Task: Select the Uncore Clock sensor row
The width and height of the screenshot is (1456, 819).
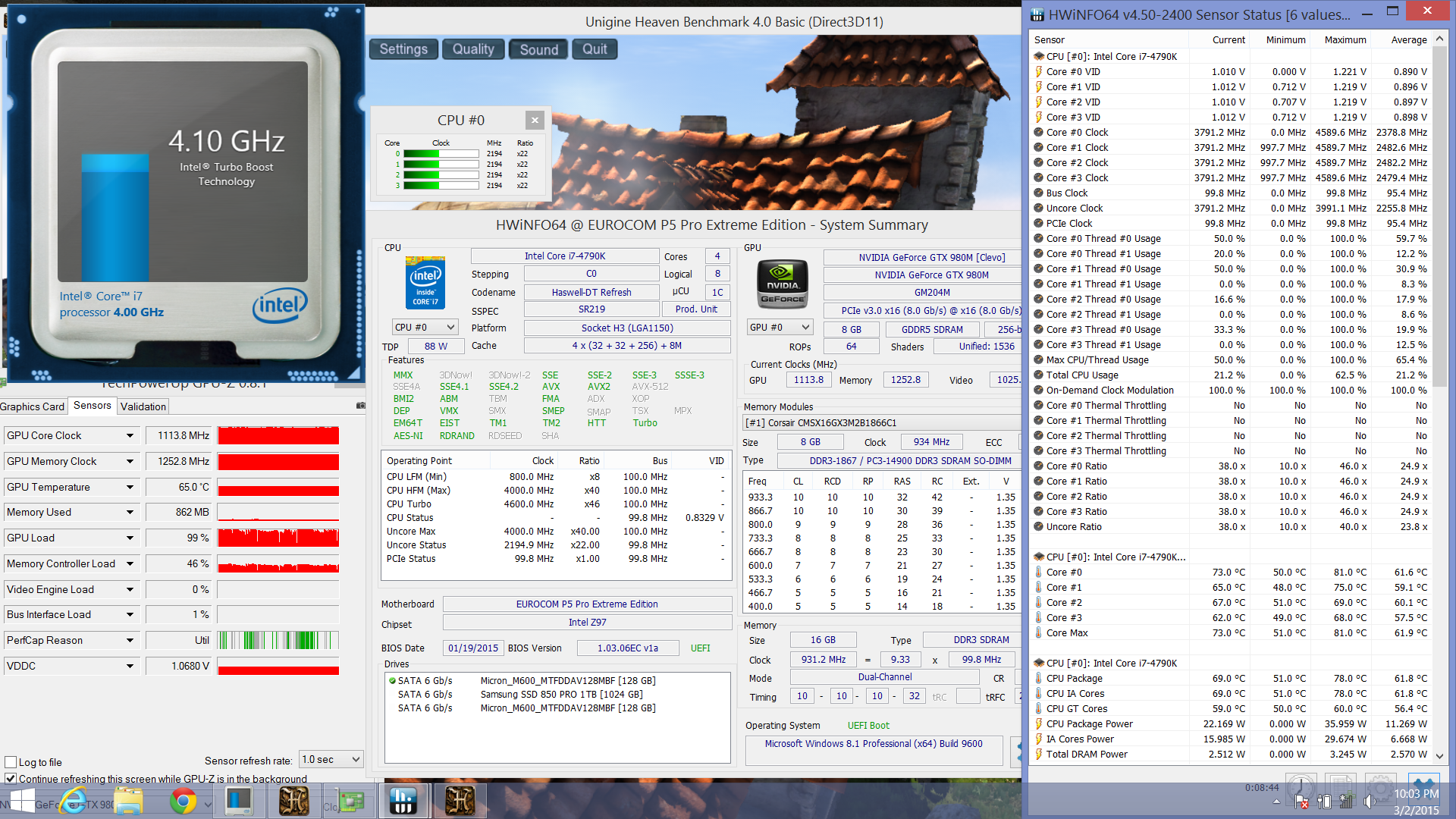Action: (x=1232, y=208)
